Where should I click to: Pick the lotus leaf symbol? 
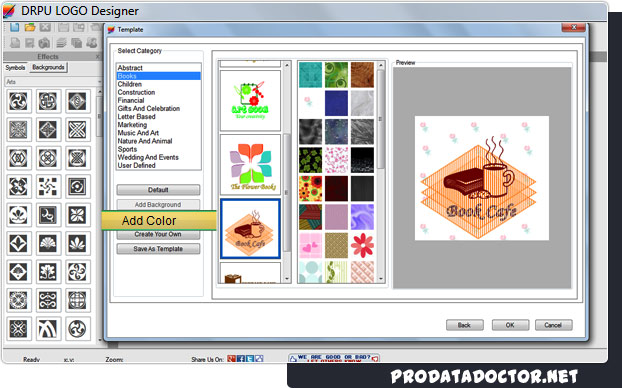[x=77, y=244]
